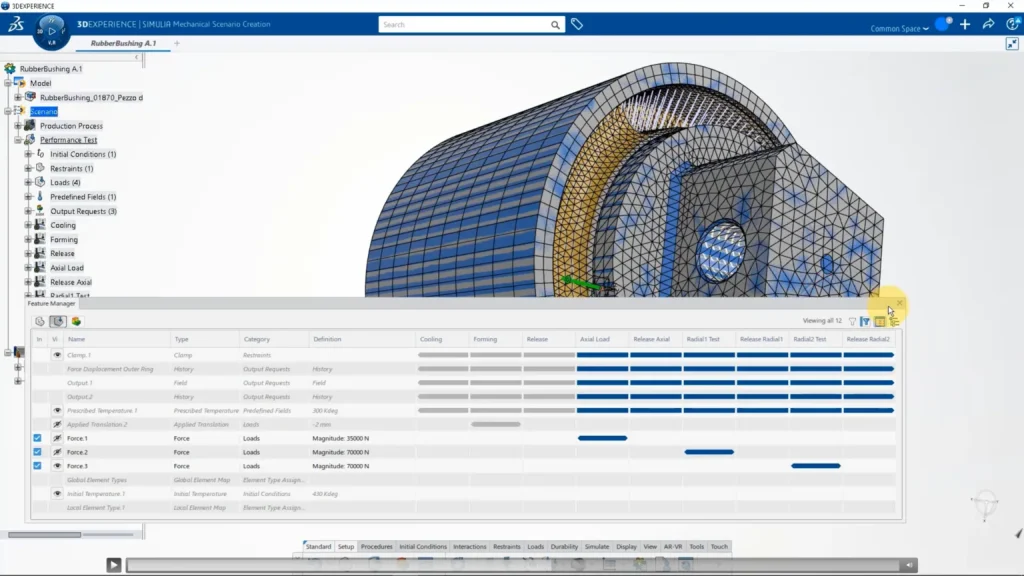
Task: Click the Loads folder icon in tree
Action: 40,182
